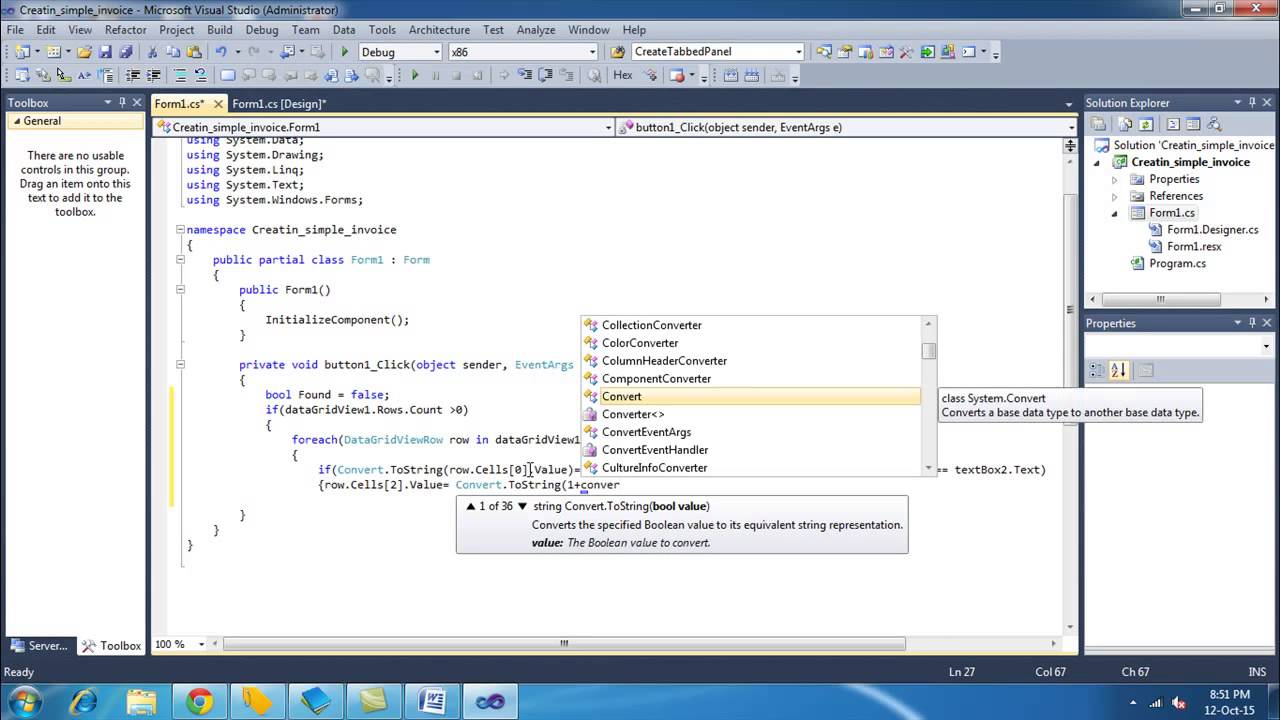Click the IntelliSense list scrollbar thumb
The height and width of the screenshot is (720, 1280).
pyautogui.click(x=929, y=351)
